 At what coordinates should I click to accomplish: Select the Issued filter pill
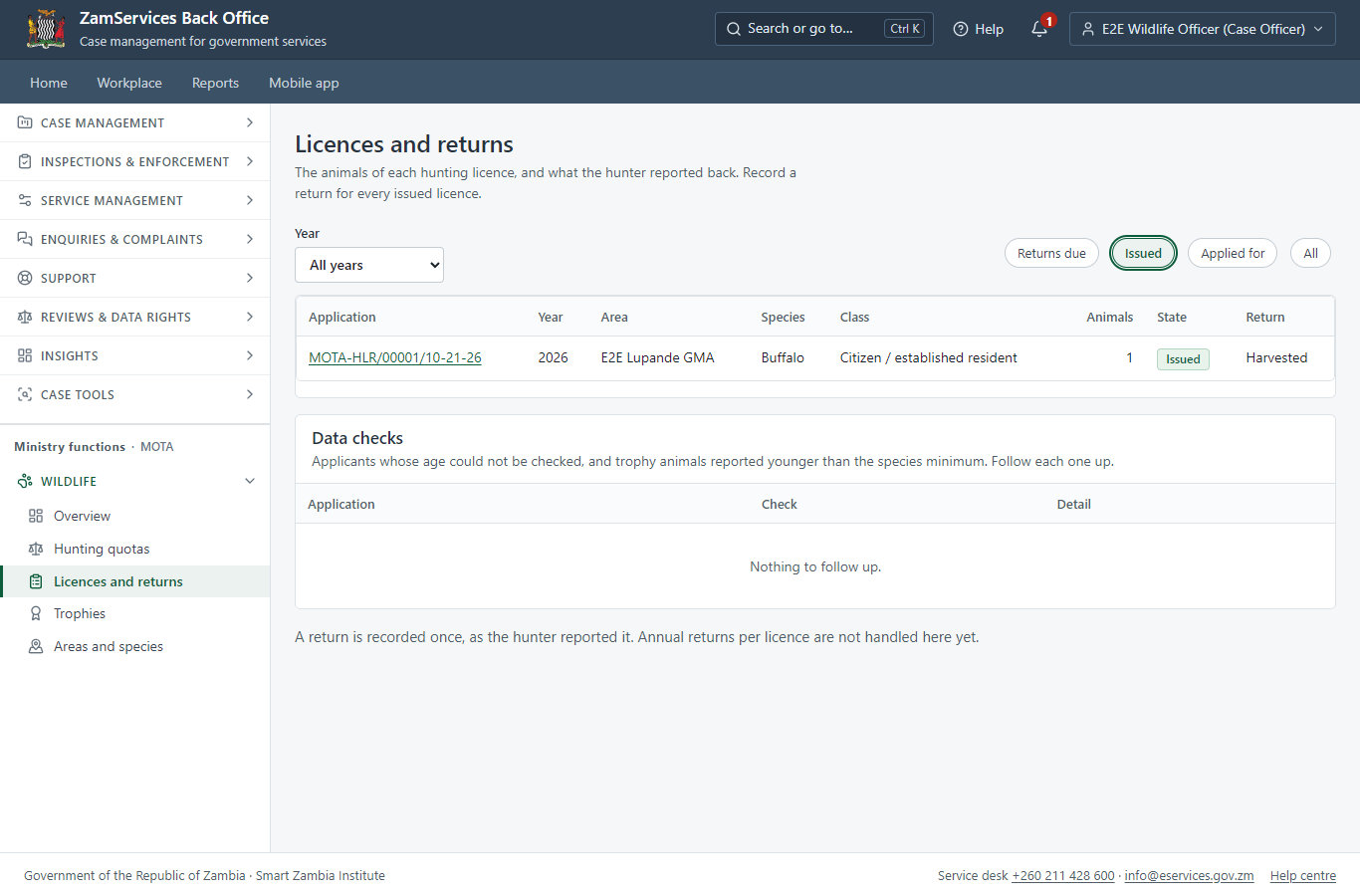pos(1143,253)
